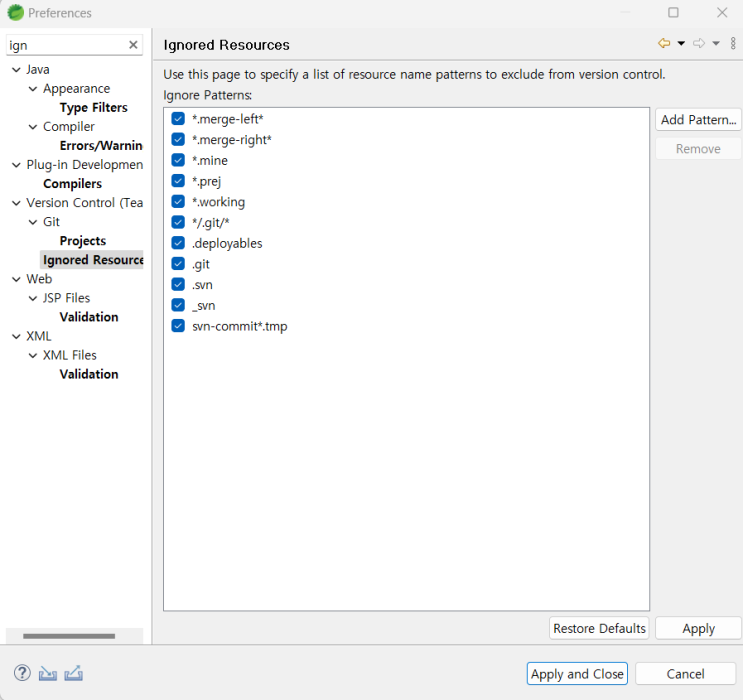Click the XML Files tree label
743x700 pixels.
(70, 355)
